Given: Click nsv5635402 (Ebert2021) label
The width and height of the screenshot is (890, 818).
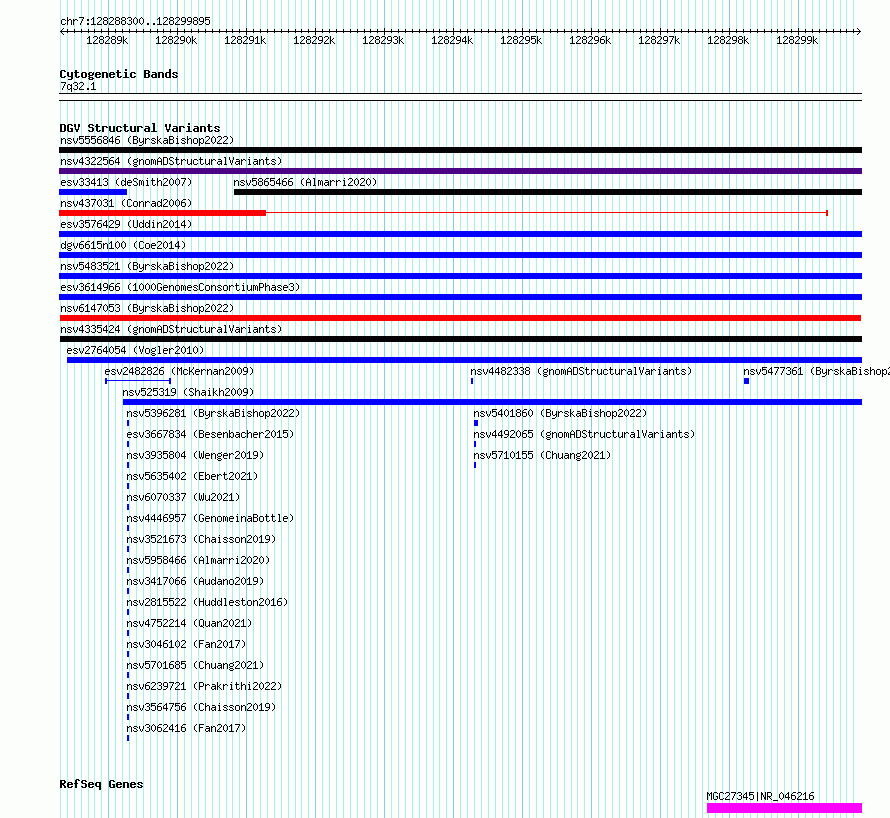Looking at the screenshot, I should click(x=192, y=476).
